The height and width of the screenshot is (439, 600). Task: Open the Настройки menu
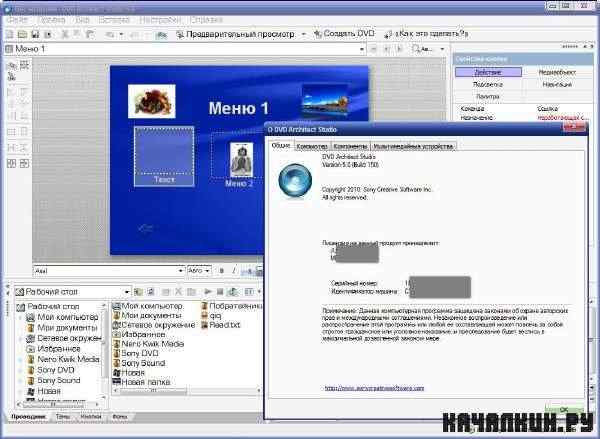click(x=160, y=20)
